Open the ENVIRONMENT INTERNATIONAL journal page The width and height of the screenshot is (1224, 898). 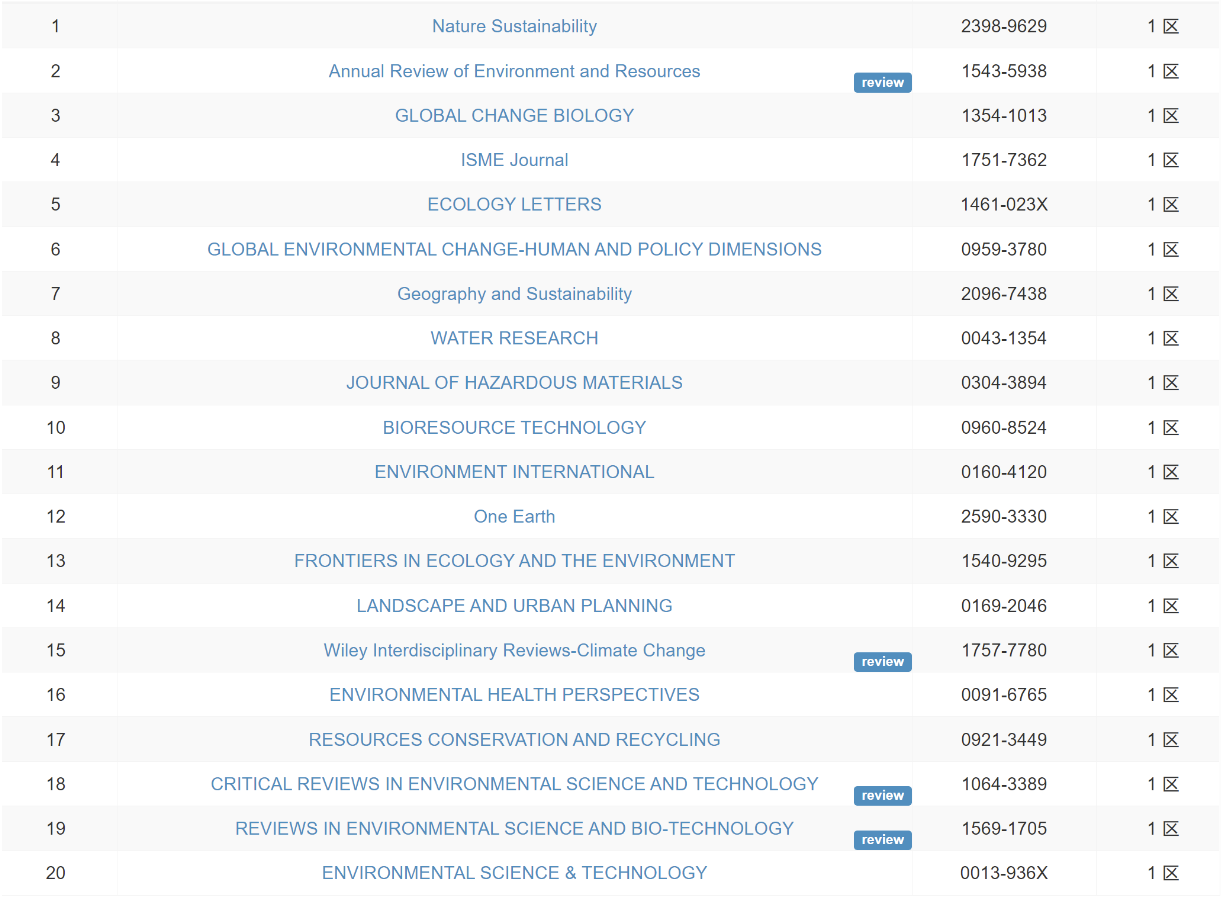[x=514, y=471]
